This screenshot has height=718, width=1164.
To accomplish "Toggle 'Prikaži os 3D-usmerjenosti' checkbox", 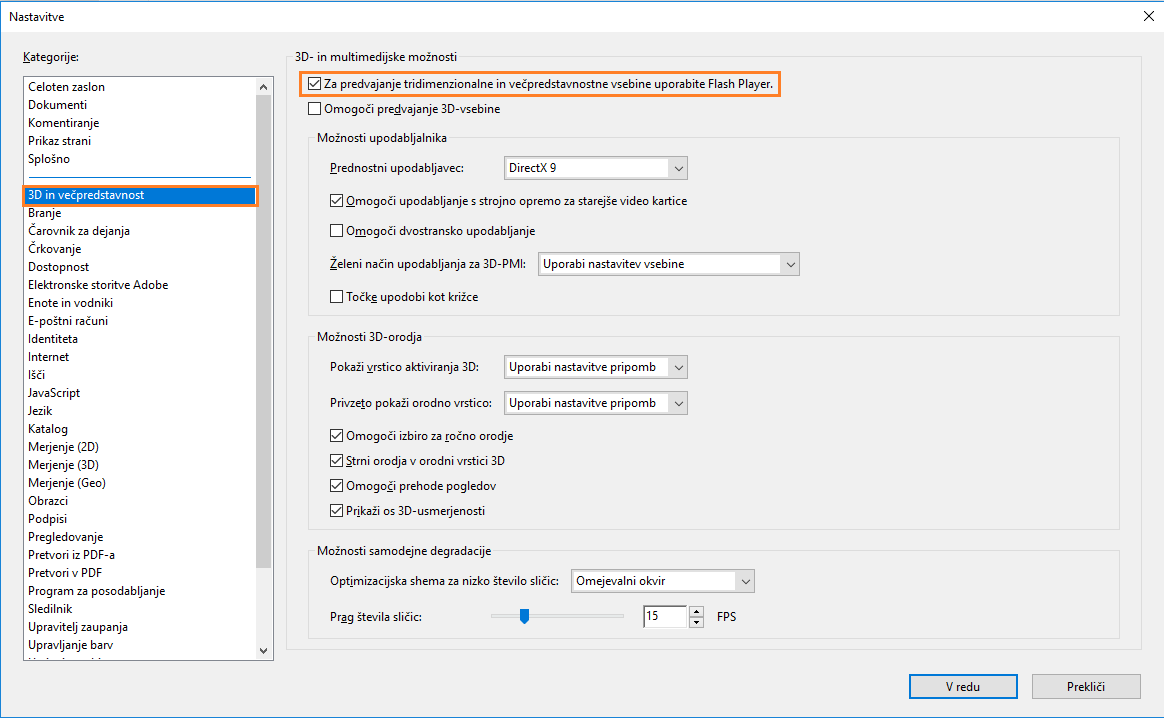I will coord(336,511).
